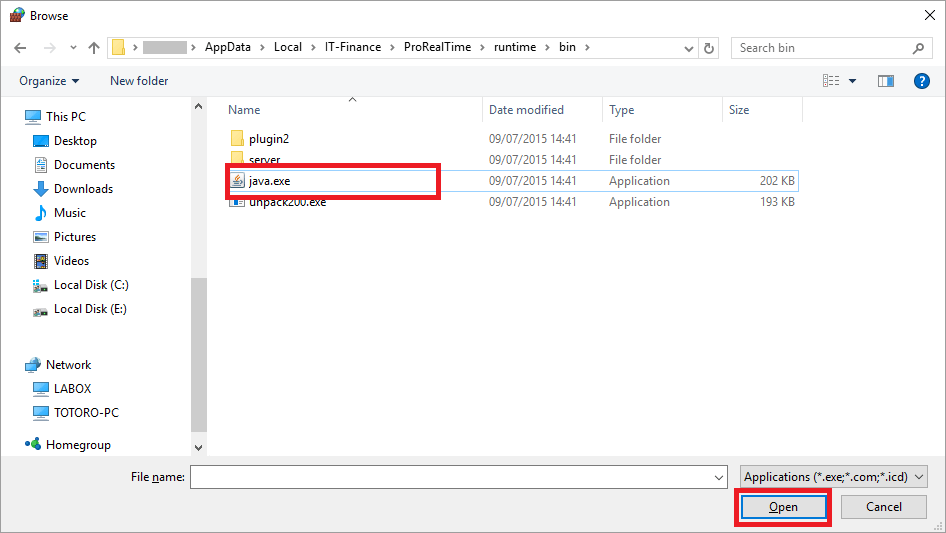Click the Videos film icon
Viewport: 946px width, 533px height.
click(x=40, y=261)
